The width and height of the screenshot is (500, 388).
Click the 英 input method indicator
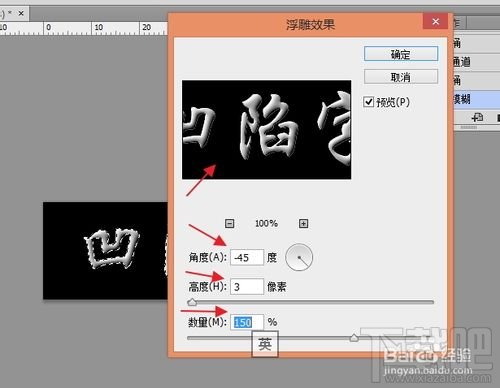tap(265, 344)
